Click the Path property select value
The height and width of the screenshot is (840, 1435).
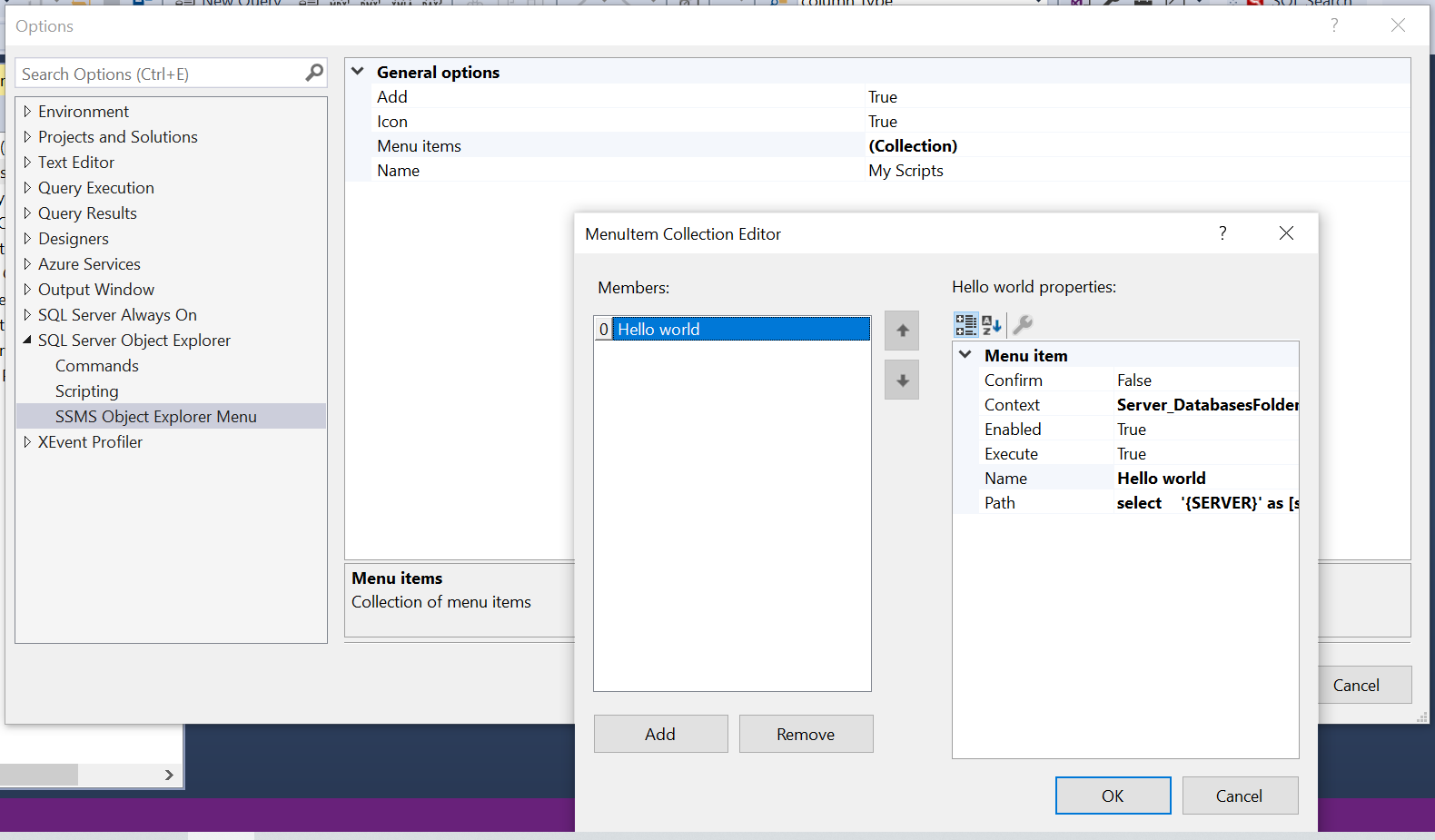1207,503
